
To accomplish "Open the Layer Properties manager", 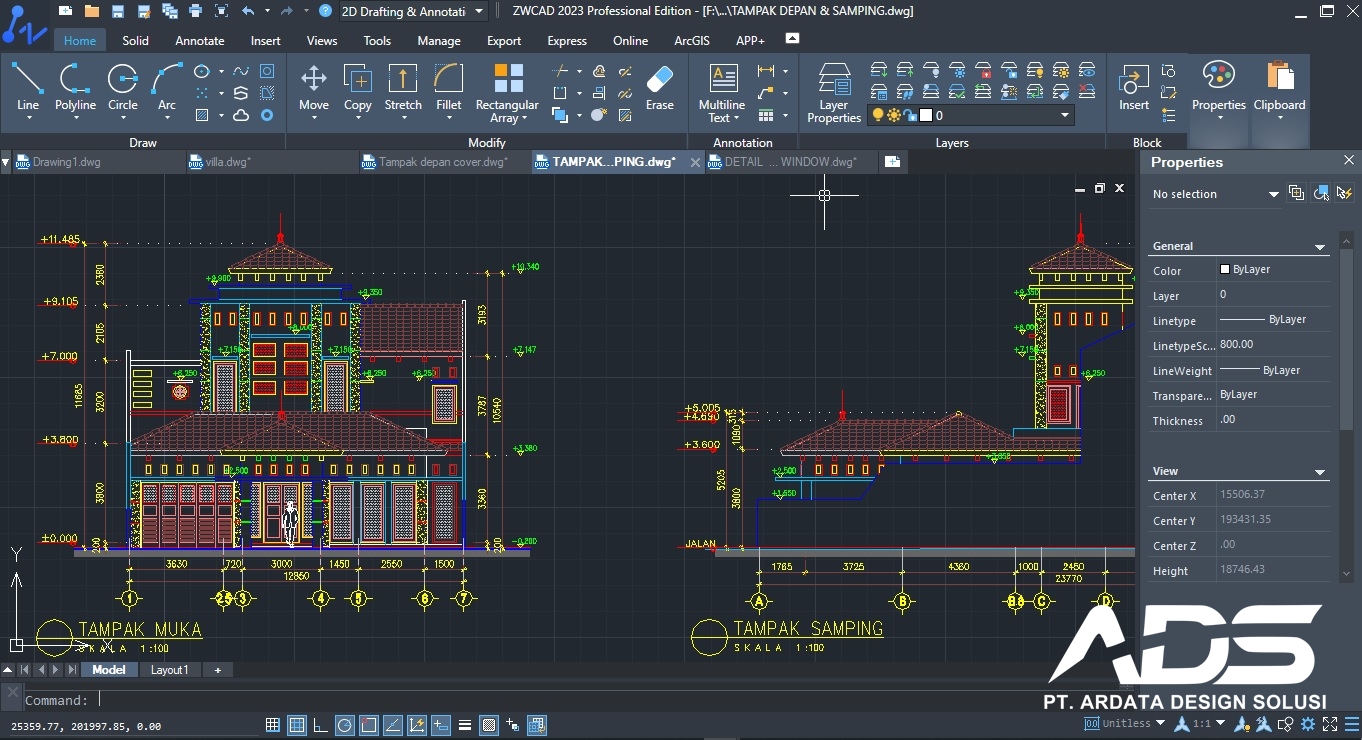I will click(834, 92).
